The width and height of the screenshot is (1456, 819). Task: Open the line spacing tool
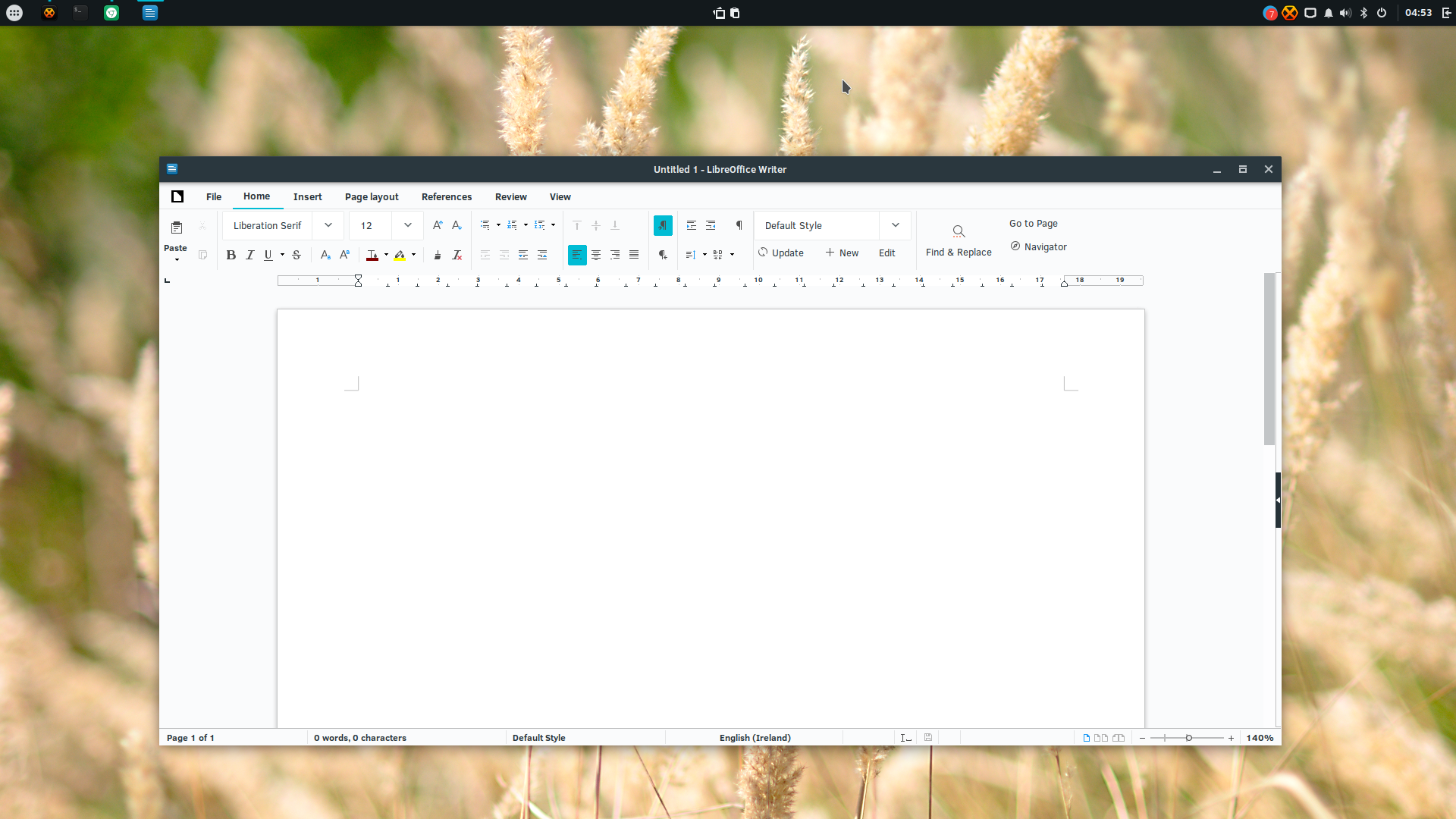691,255
